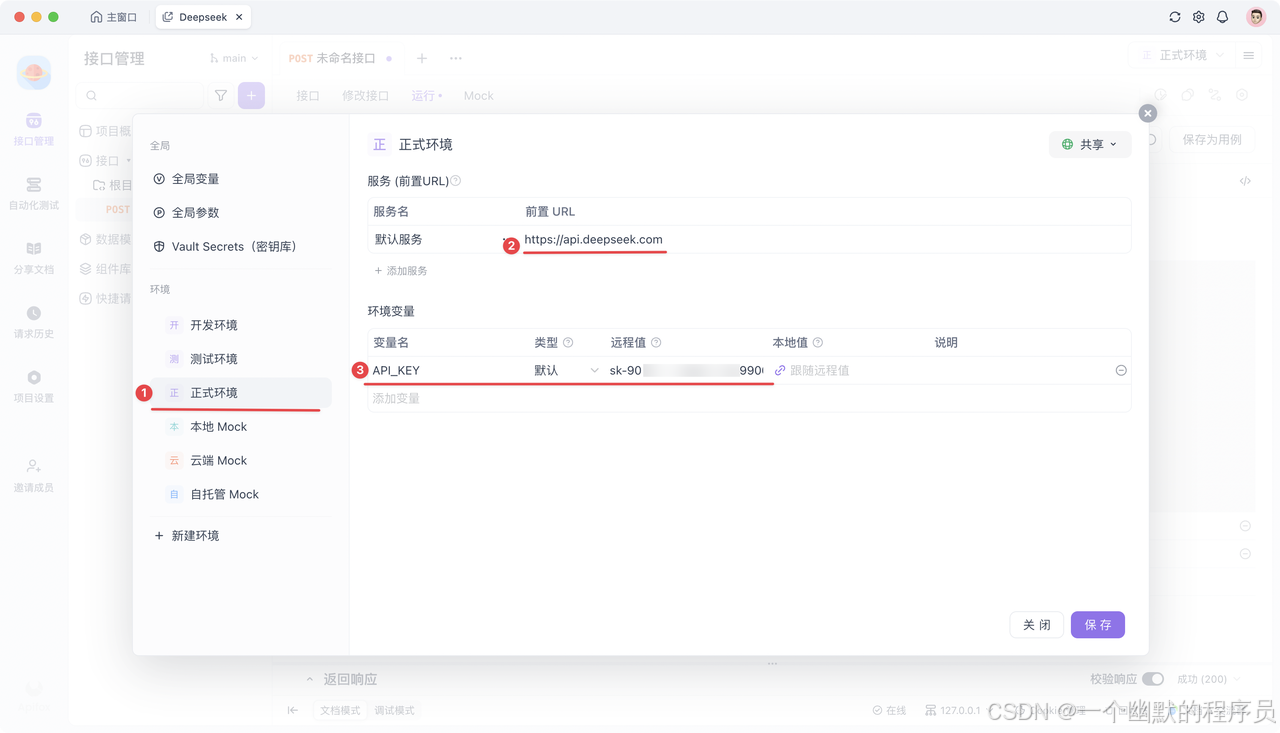This screenshot has width=1280, height=733.
Task: Click the 添加变量 input row
Action: (x=749, y=398)
